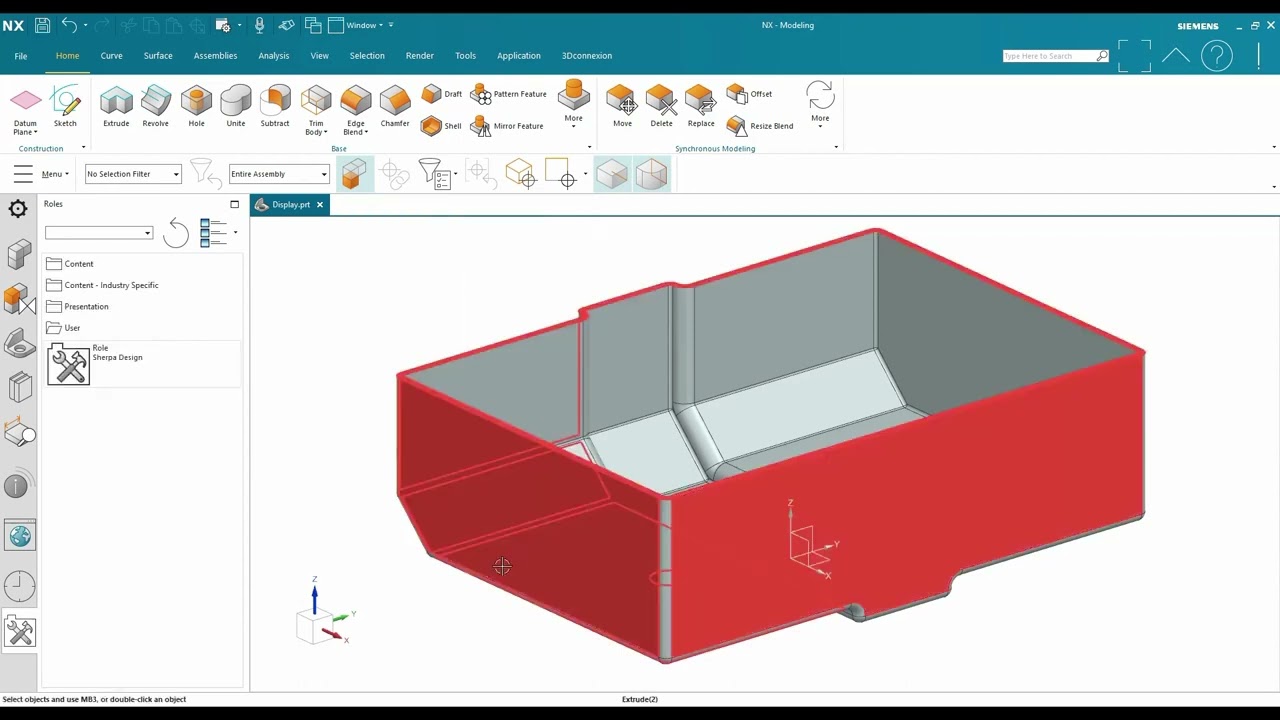The width and height of the screenshot is (1280, 720).
Task: Click resource bar settings gear icon
Action: (x=18, y=208)
